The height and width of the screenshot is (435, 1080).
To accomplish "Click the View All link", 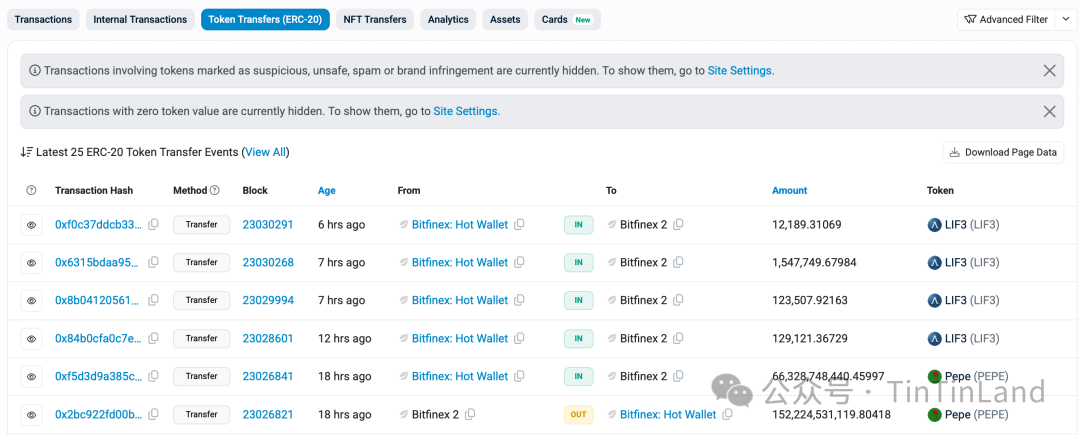I will click(266, 152).
